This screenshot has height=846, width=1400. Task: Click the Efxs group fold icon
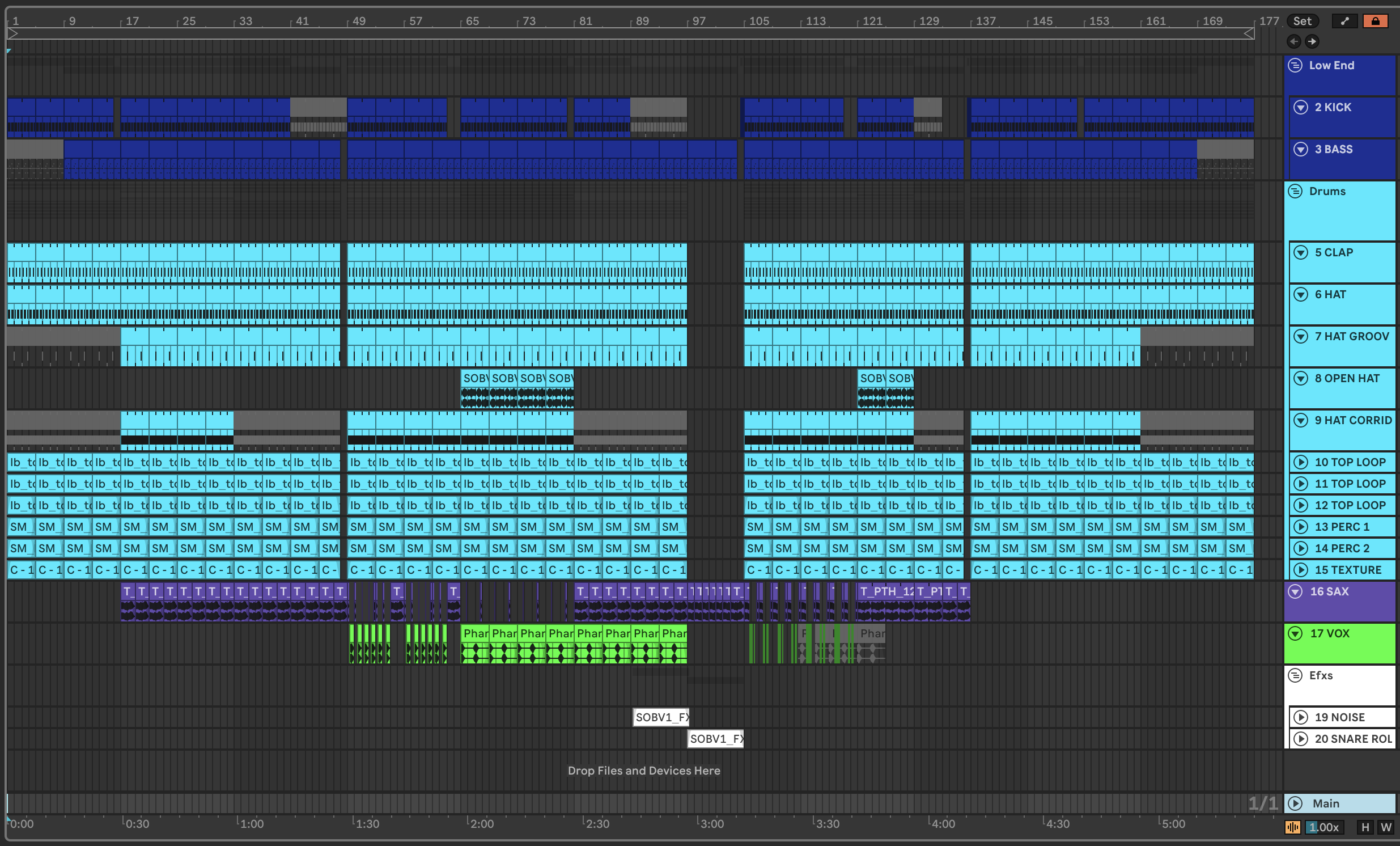click(1295, 675)
